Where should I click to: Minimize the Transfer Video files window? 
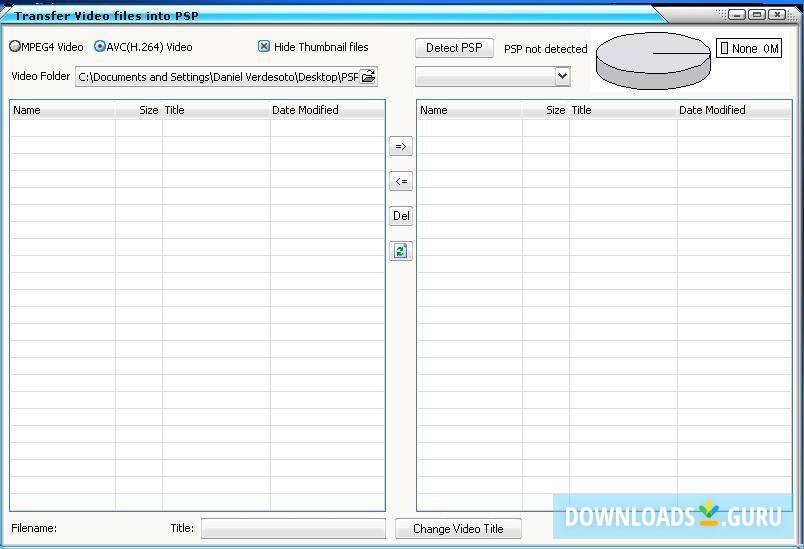click(737, 15)
